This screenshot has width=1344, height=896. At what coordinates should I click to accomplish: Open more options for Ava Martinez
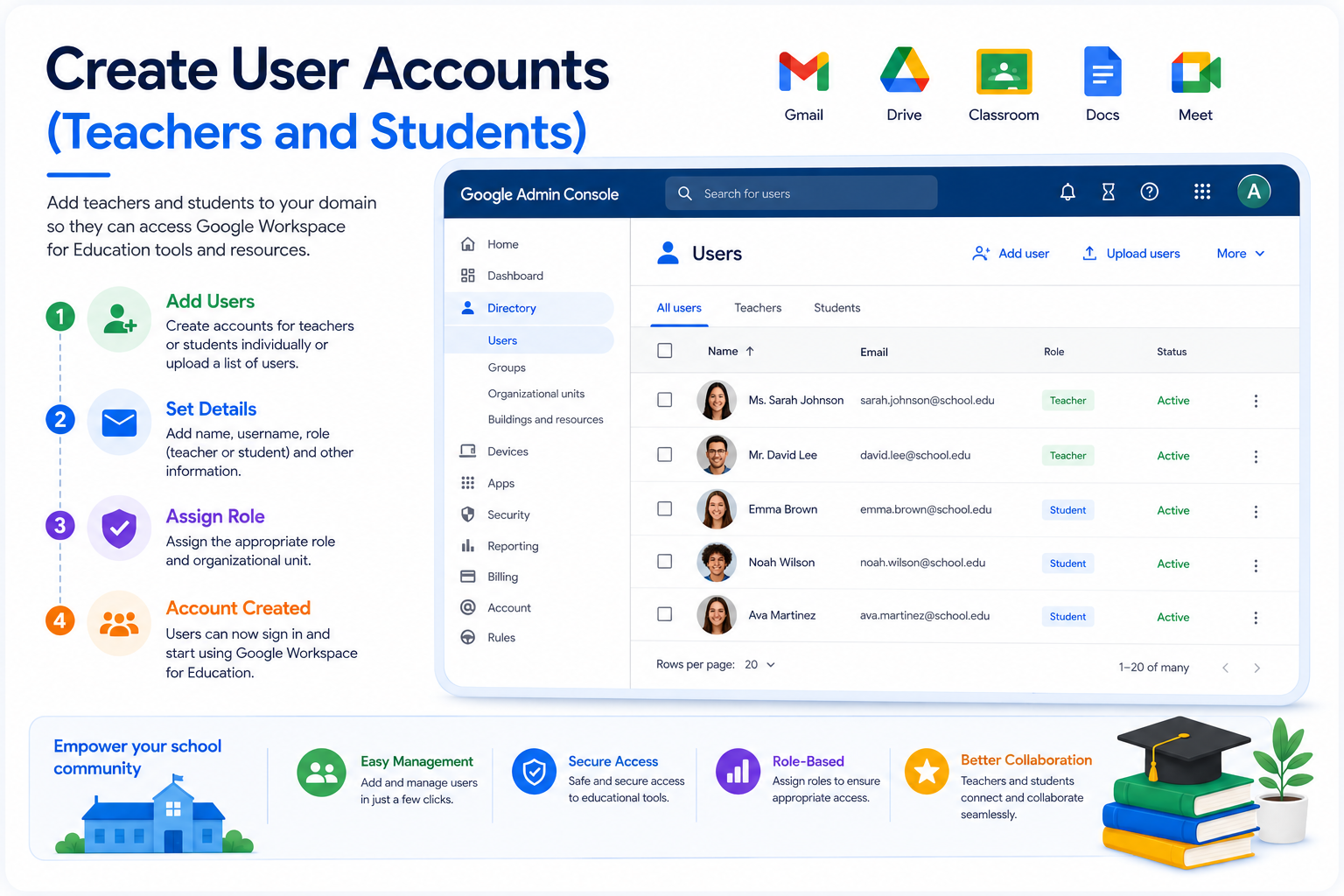click(x=1256, y=618)
